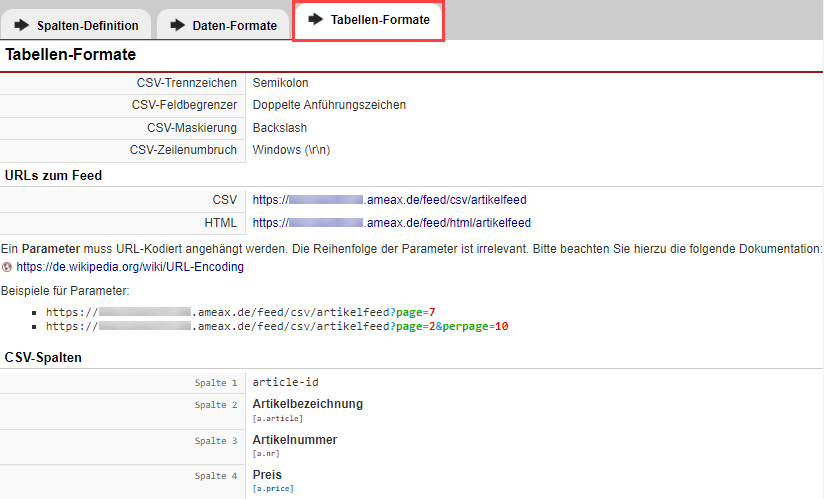Click the arrow icon on Daten-Formate tab
This screenshot has width=824, height=499.
pos(177,25)
